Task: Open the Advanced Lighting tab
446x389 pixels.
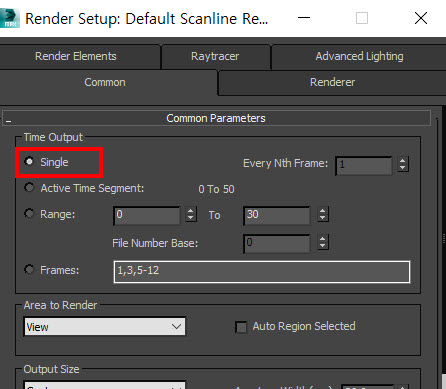Action: [359, 56]
